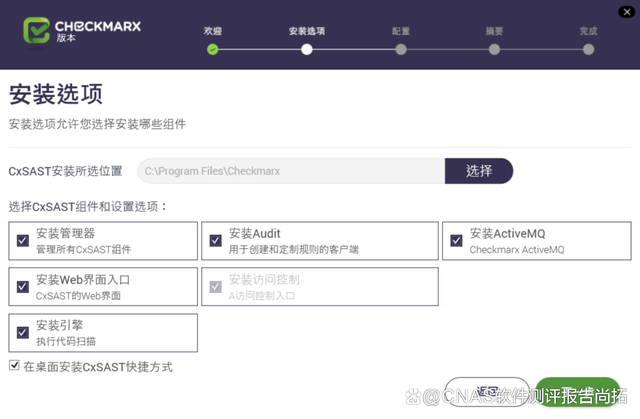This screenshot has height=419, width=640.
Task: Click the Checkmarx ActiveMQ description text
Action: (517, 249)
